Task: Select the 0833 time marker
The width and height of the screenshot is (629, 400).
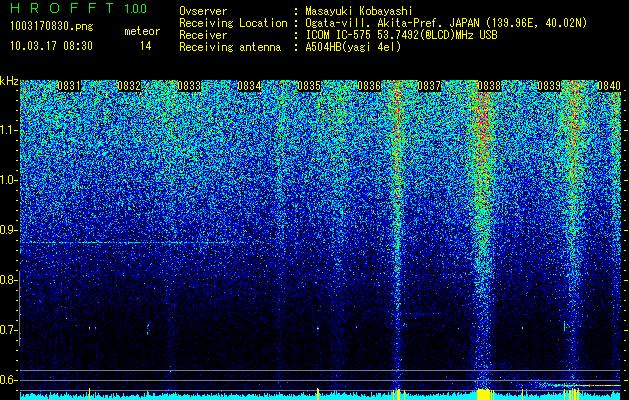Action: pyautogui.click(x=189, y=86)
